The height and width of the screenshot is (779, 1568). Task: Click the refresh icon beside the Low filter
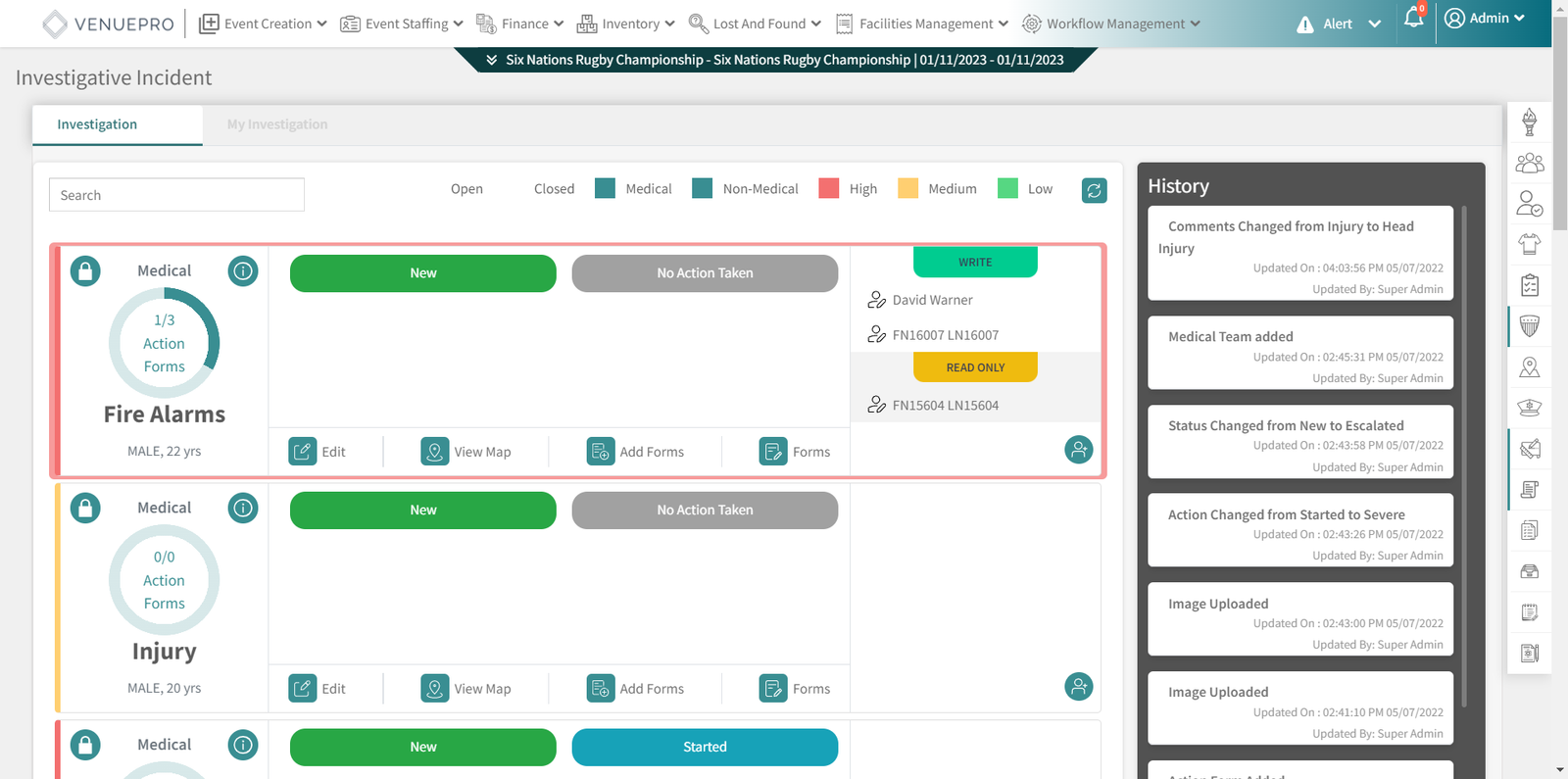1094,190
